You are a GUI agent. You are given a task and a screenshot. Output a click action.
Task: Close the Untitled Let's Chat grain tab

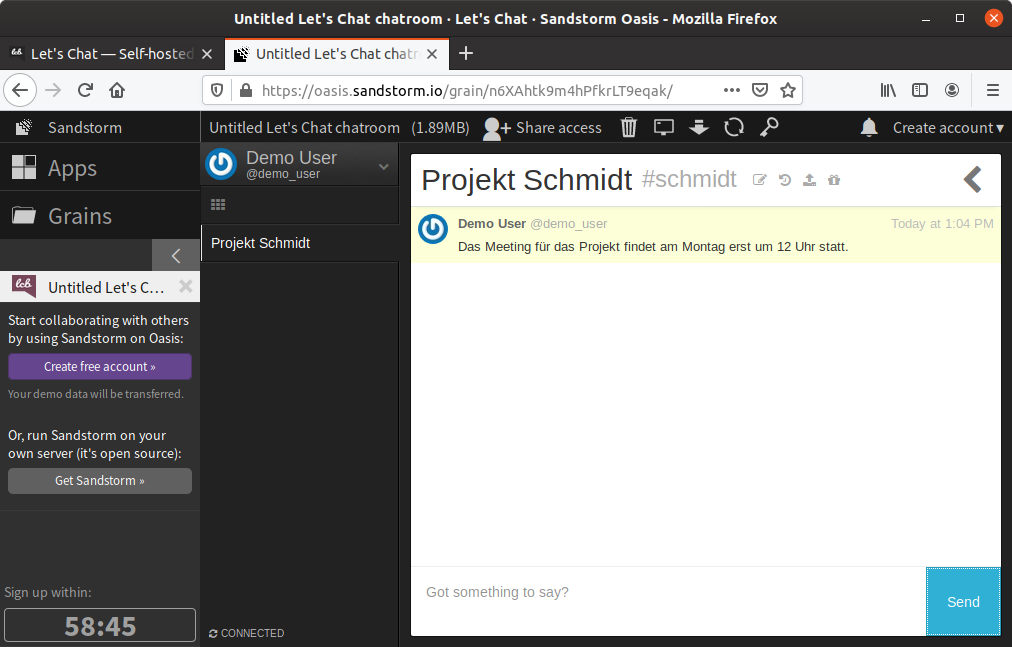[185, 287]
